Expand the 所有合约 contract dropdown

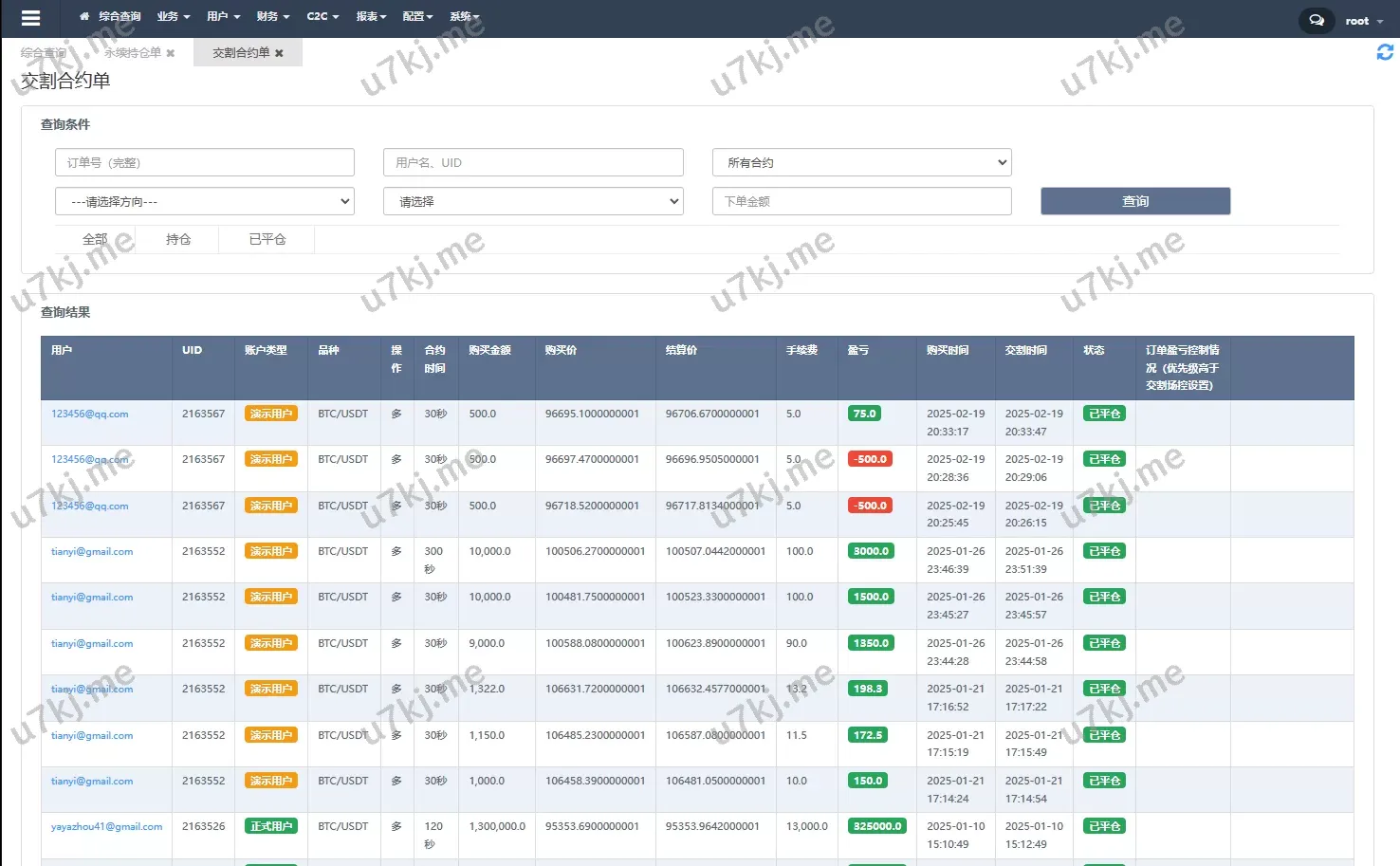click(861, 162)
